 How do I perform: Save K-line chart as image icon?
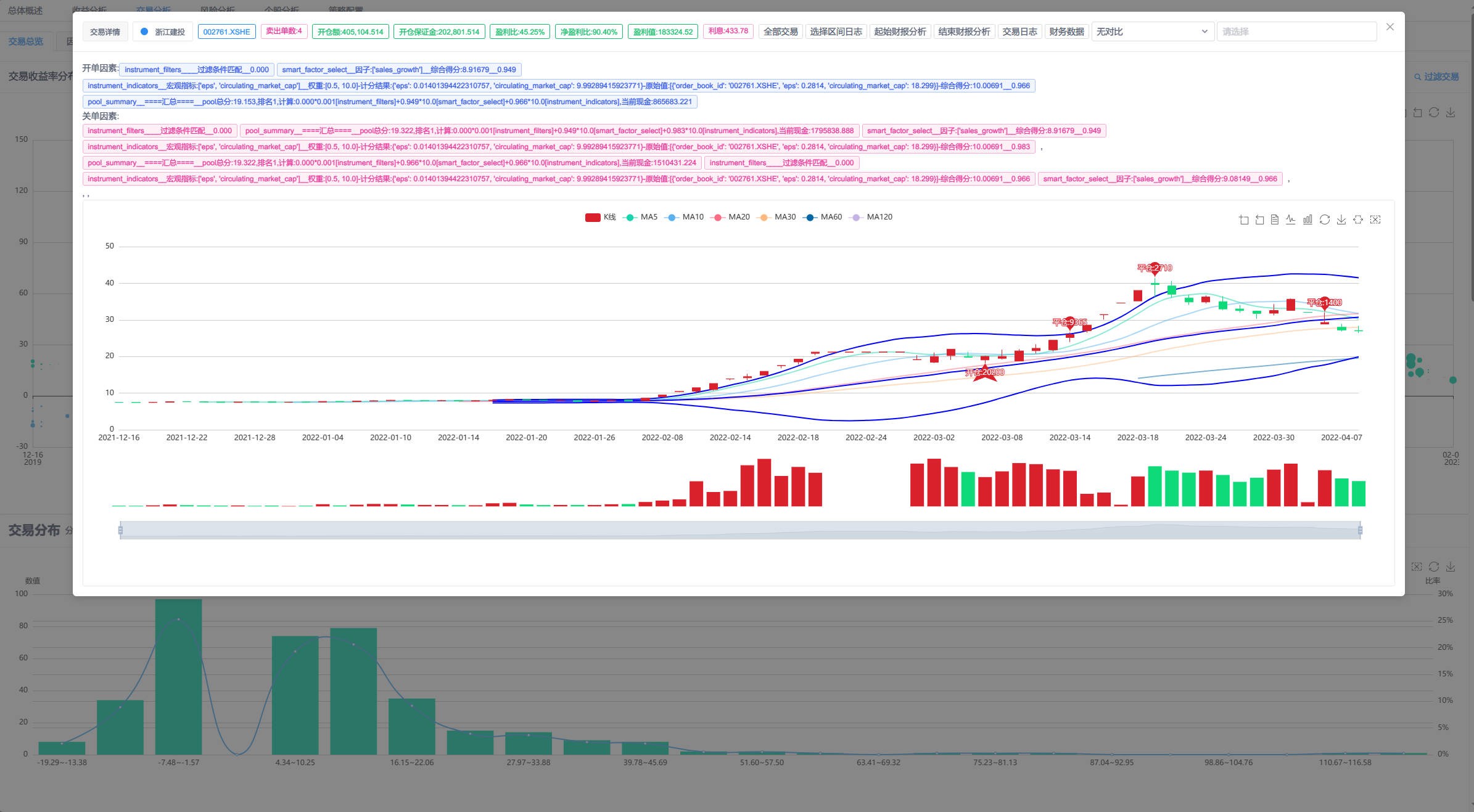[1341, 220]
